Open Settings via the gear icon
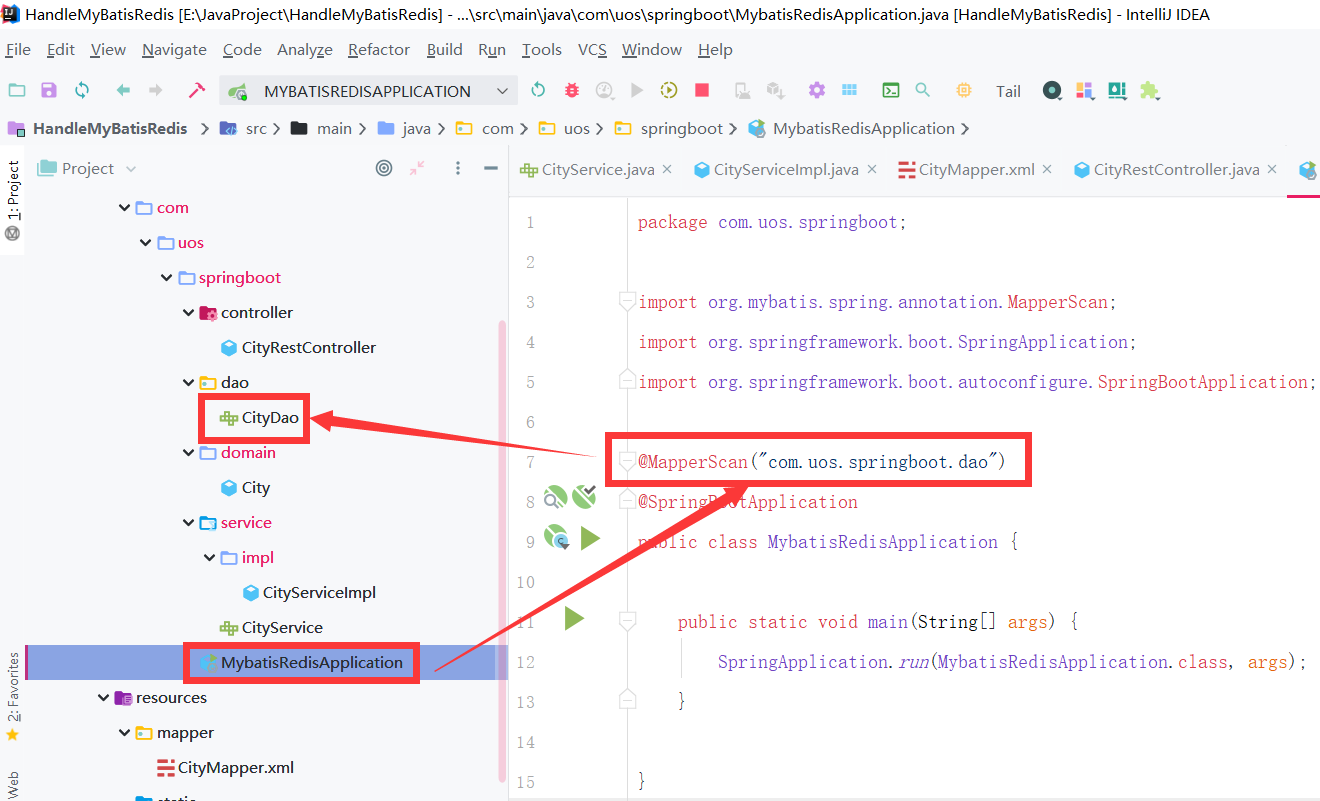The height and width of the screenshot is (801, 1320). 816,90
